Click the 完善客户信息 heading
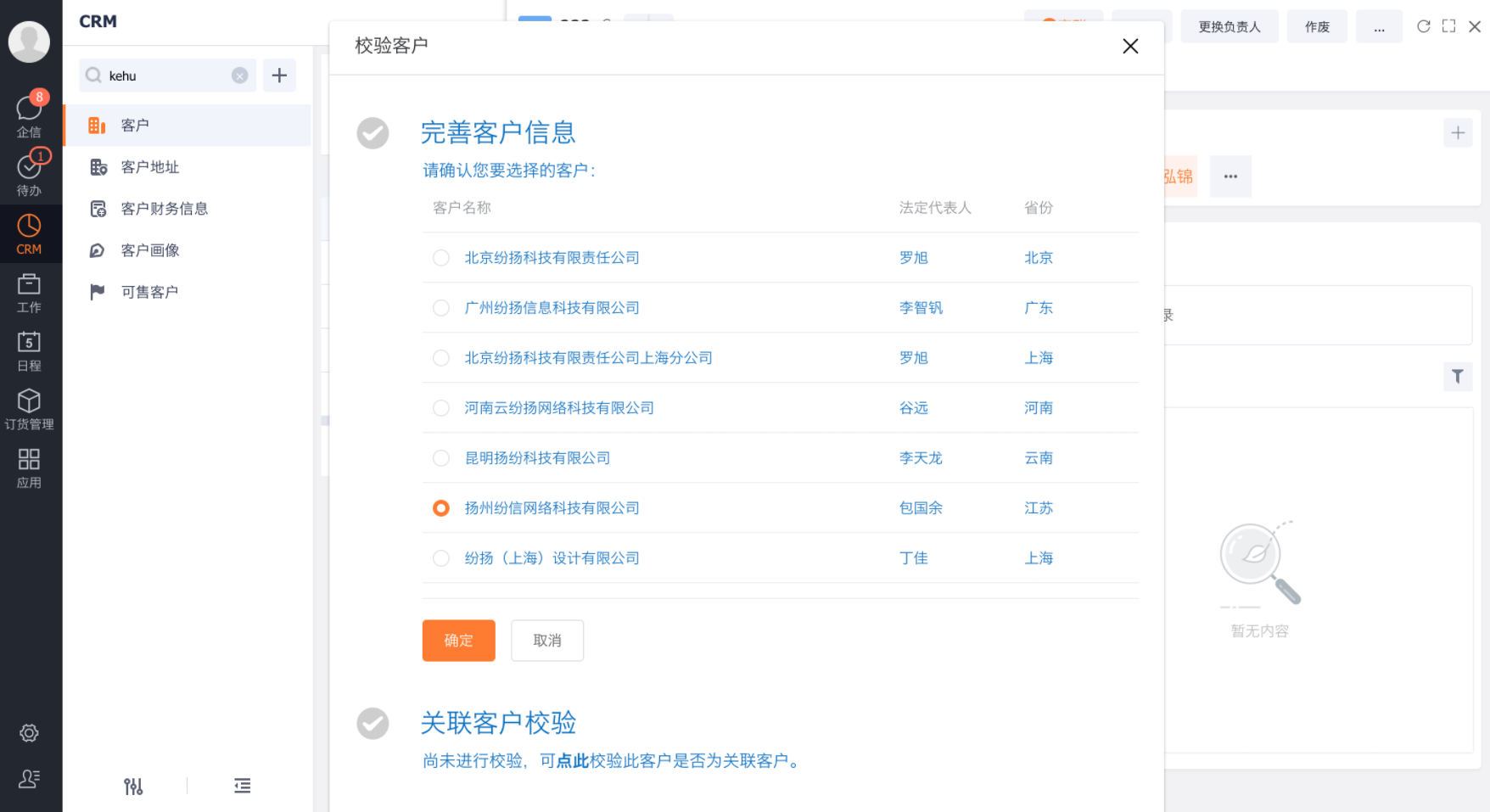Image resolution: width=1490 pixels, height=812 pixels. [499, 133]
